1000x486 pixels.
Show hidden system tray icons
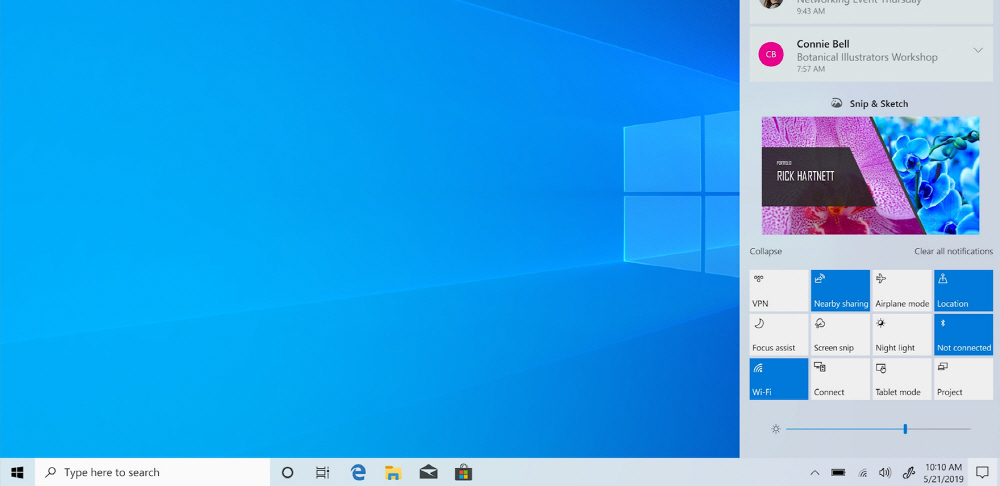click(814, 472)
